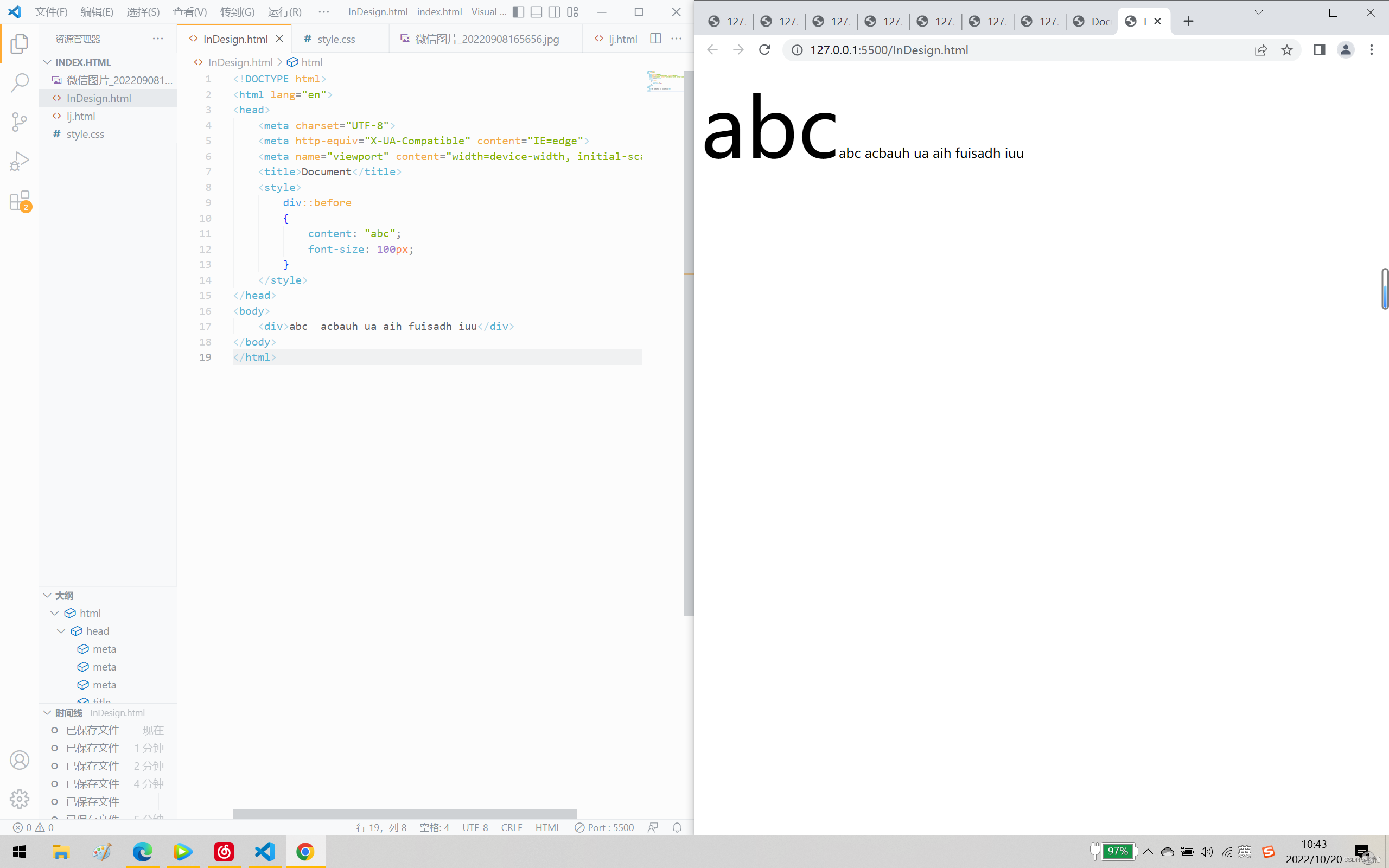This screenshot has height=868, width=1389.
Task: Bookmark this page with star icon
Action: point(1287,50)
